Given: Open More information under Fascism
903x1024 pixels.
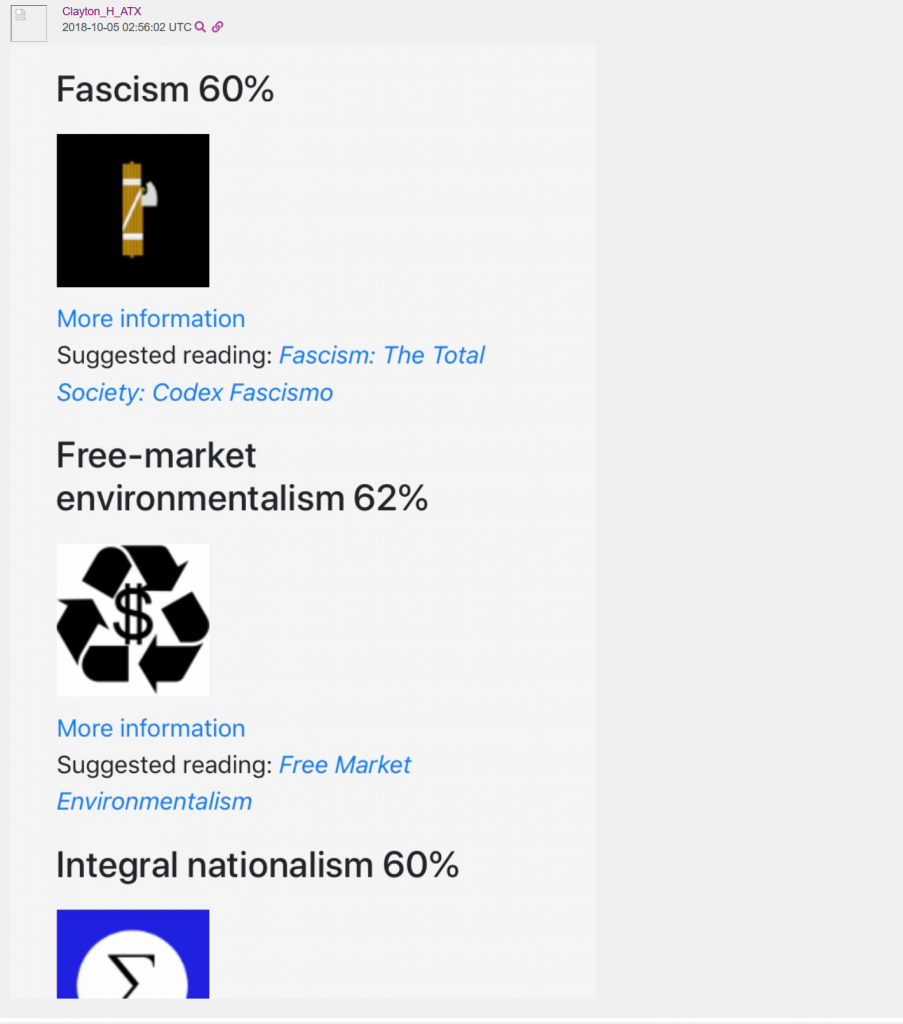Looking at the screenshot, I should click(151, 319).
